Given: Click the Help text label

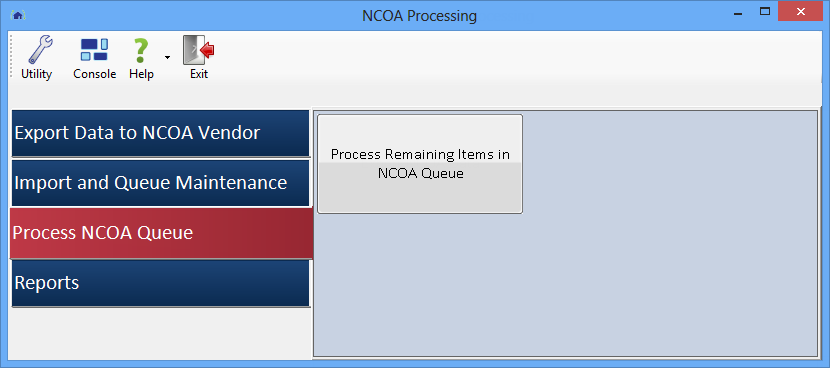Looking at the screenshot, I should (141, 74).
